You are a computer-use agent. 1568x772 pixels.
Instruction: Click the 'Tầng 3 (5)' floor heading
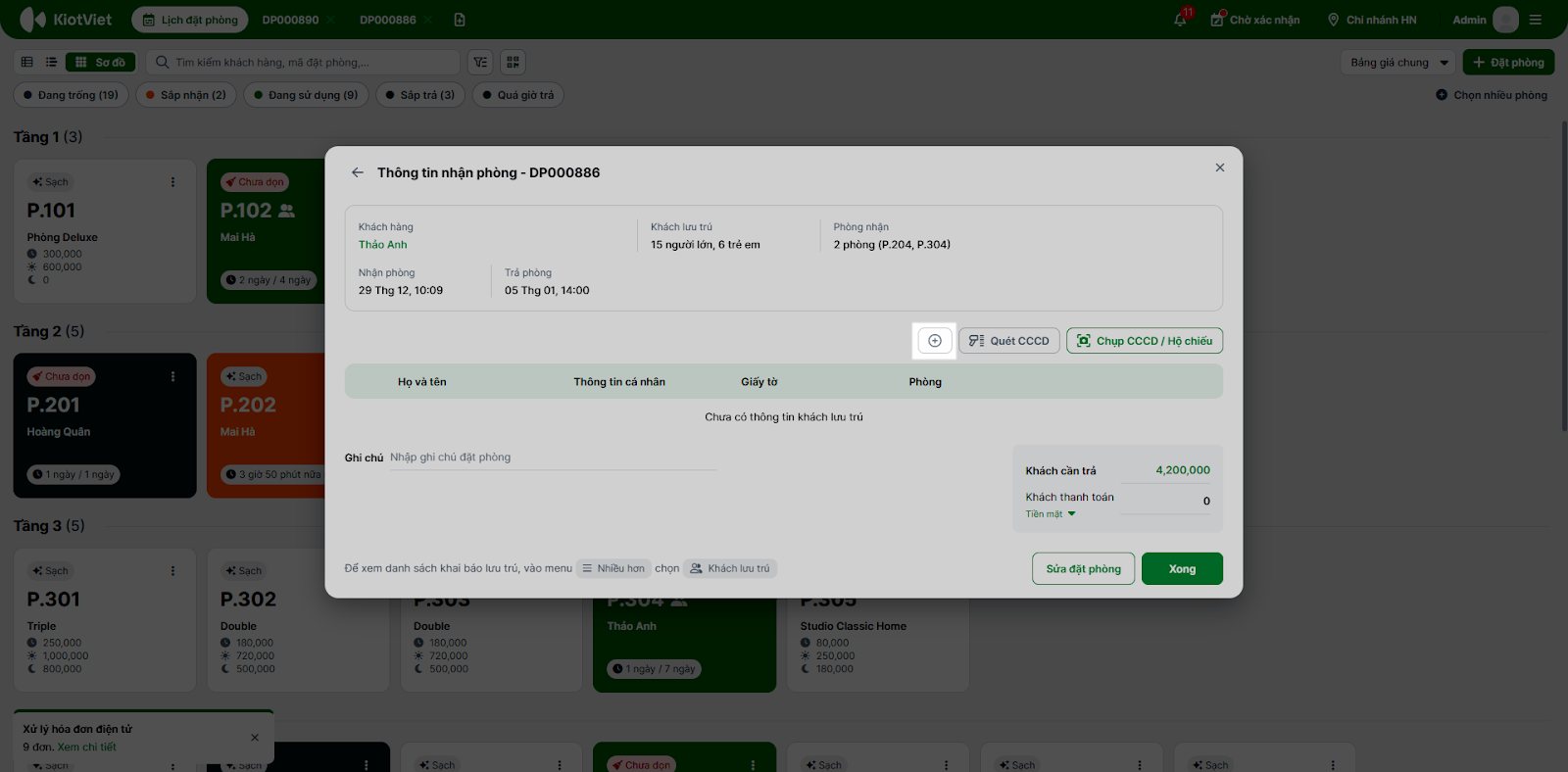49,526
